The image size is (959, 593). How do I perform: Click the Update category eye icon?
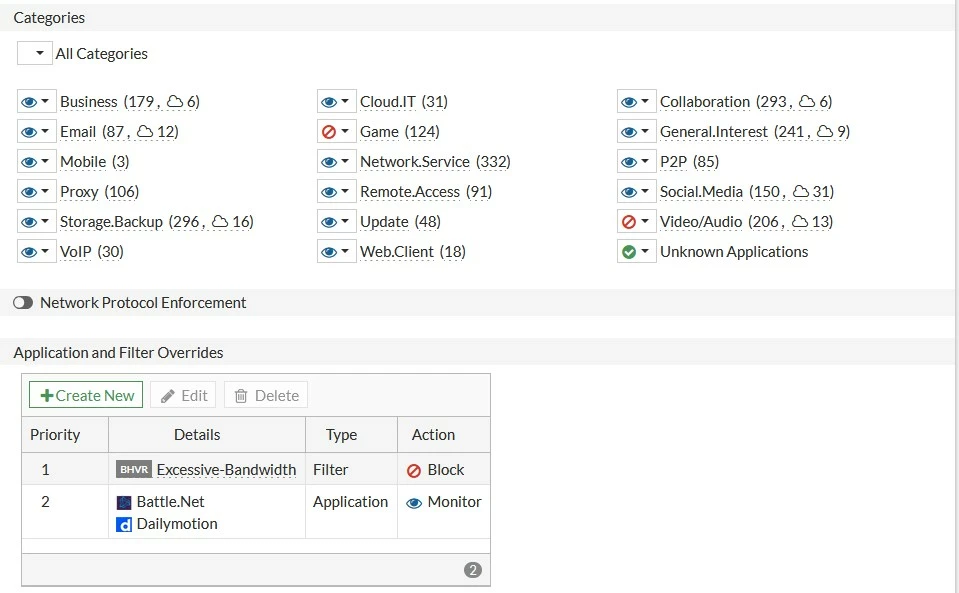tap(329, 222)
